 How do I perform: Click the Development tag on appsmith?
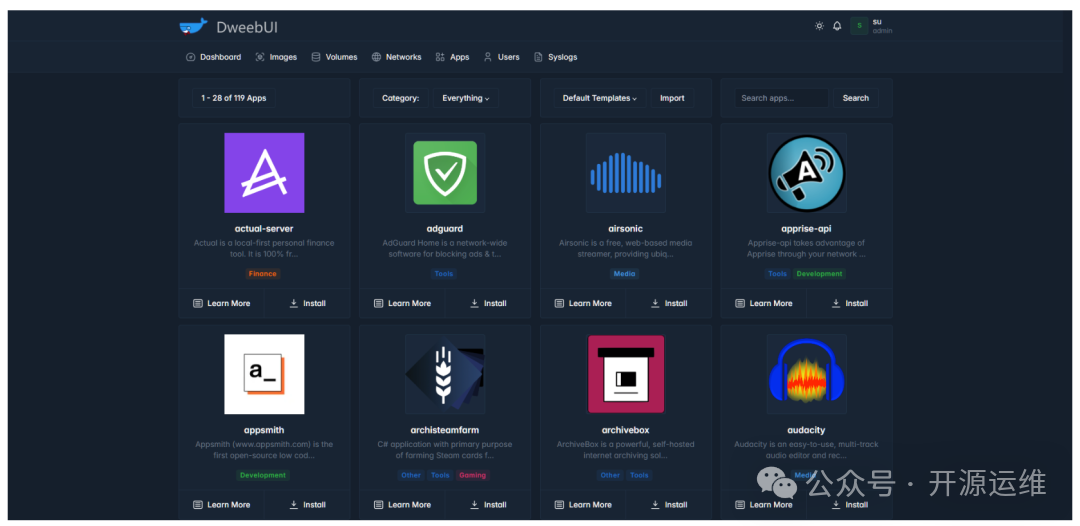tap(263, 475)
